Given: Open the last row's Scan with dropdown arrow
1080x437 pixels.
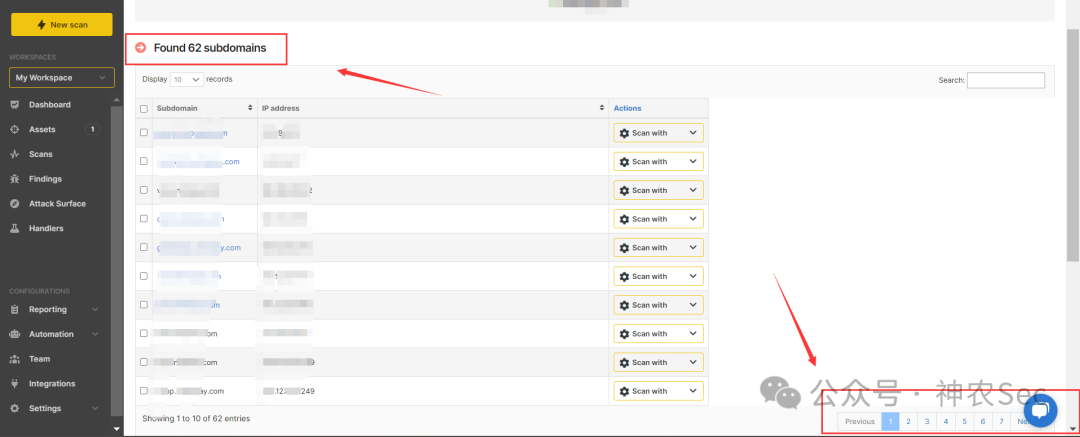Looking at the screenshot, I should click(693, 391).
